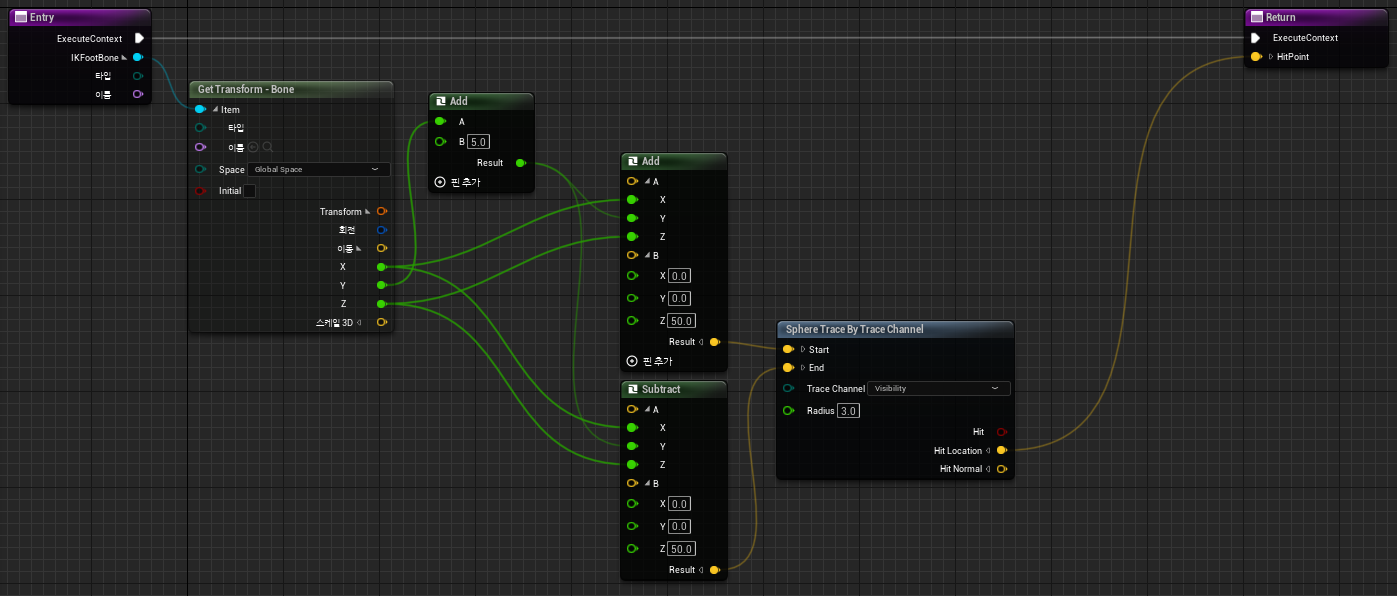The image size is (1397, 596).
Task: Click the Item input pin on Get Transform
Action: pos(200,109)
